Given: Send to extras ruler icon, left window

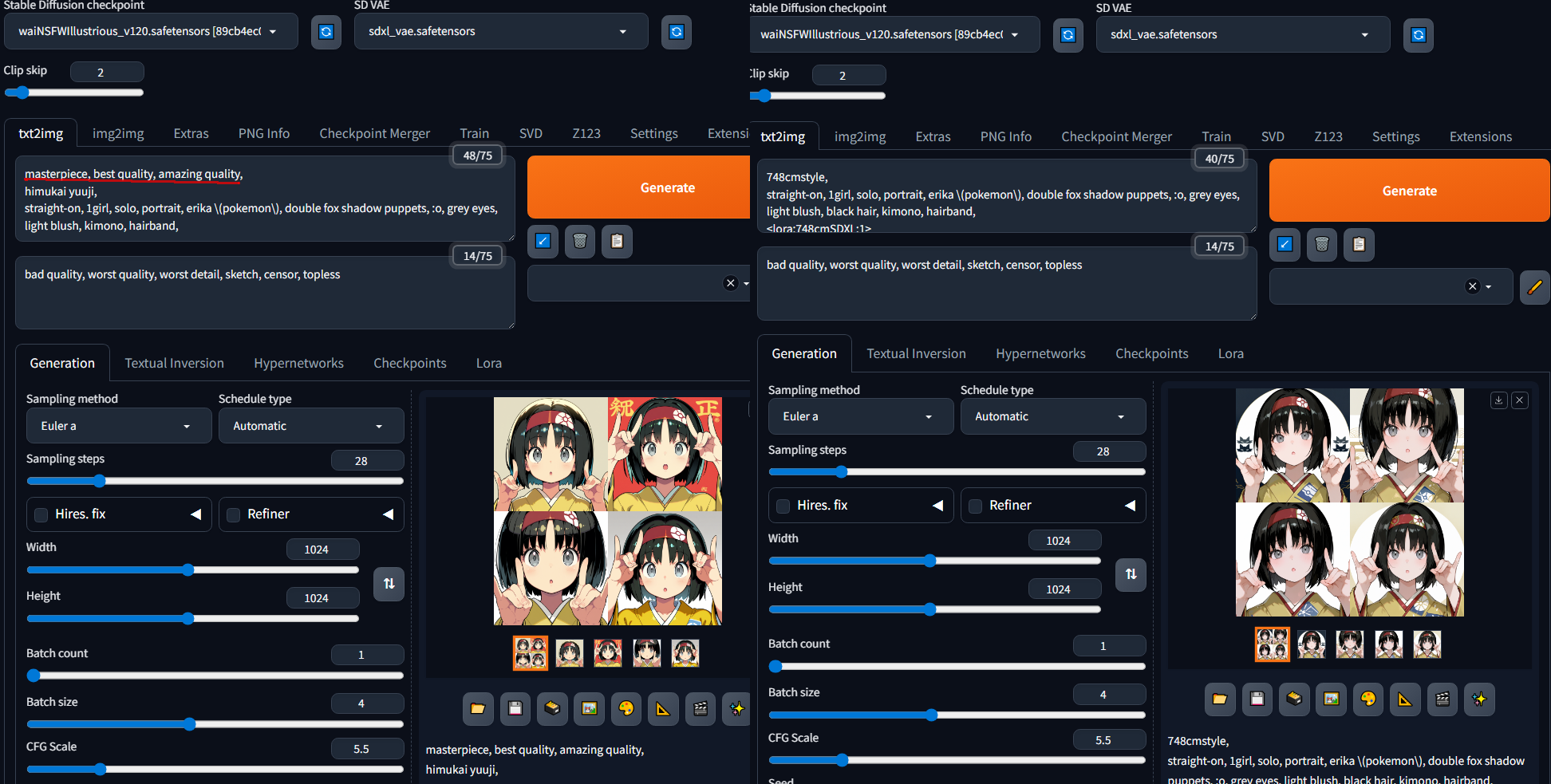Looking at the screenshot, I should coord(663,708).
